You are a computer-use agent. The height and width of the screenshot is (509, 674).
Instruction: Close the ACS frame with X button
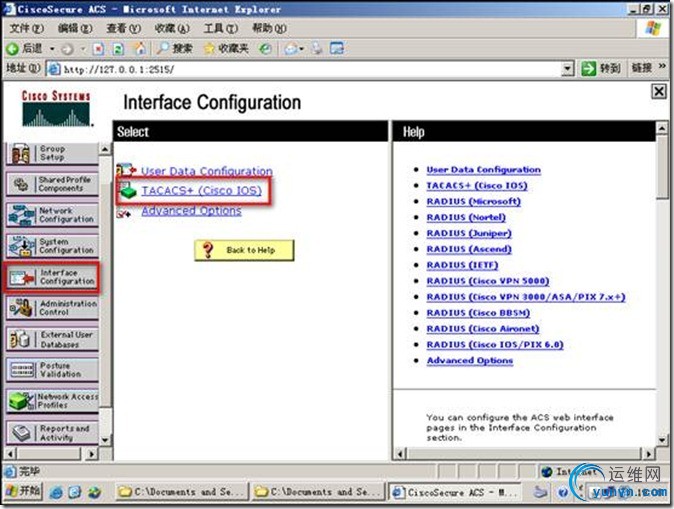click(x=659, y=92)
